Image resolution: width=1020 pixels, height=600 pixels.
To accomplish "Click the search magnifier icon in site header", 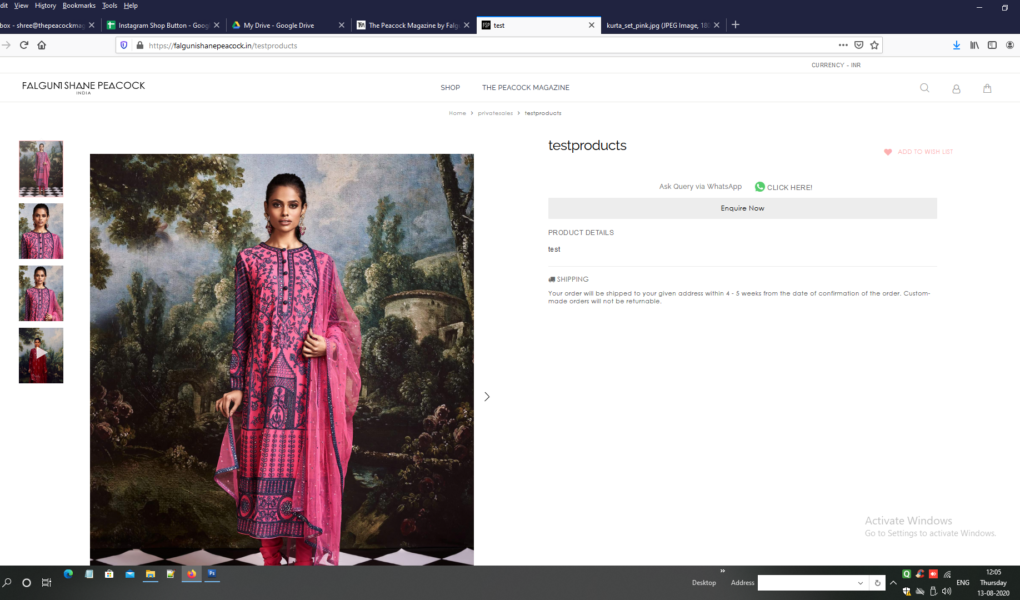I will [924, 88].
